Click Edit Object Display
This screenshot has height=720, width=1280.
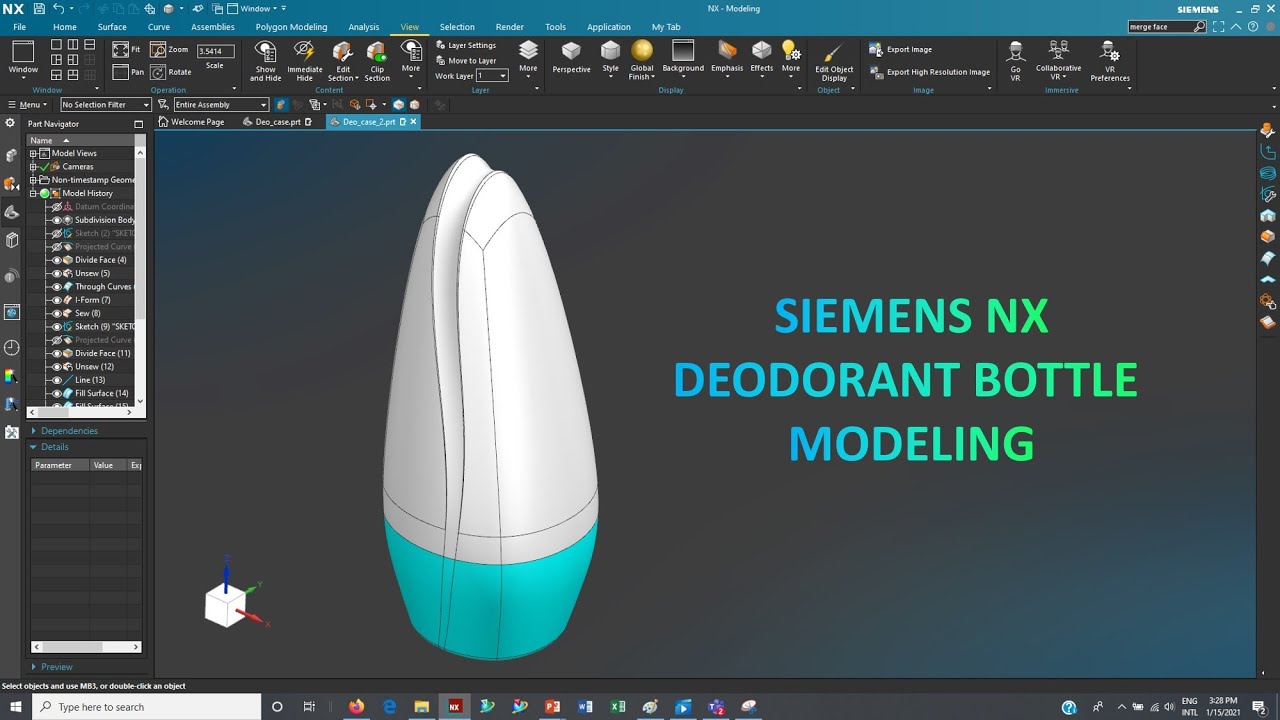pos(834,62)
